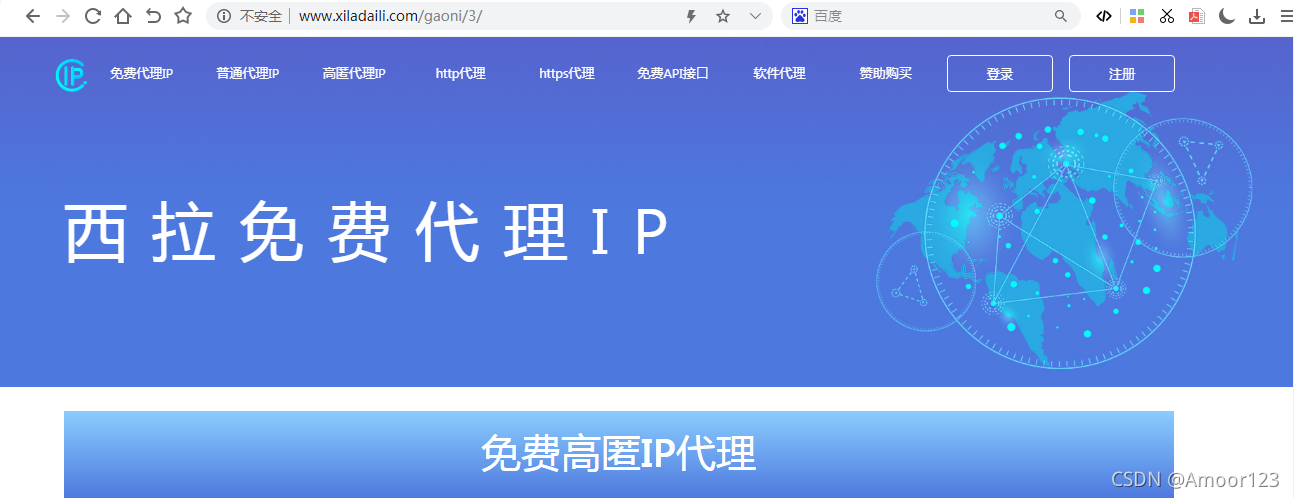1294x498 pixels.
Task: Open https代理 nav item
Action: [567, 74]
